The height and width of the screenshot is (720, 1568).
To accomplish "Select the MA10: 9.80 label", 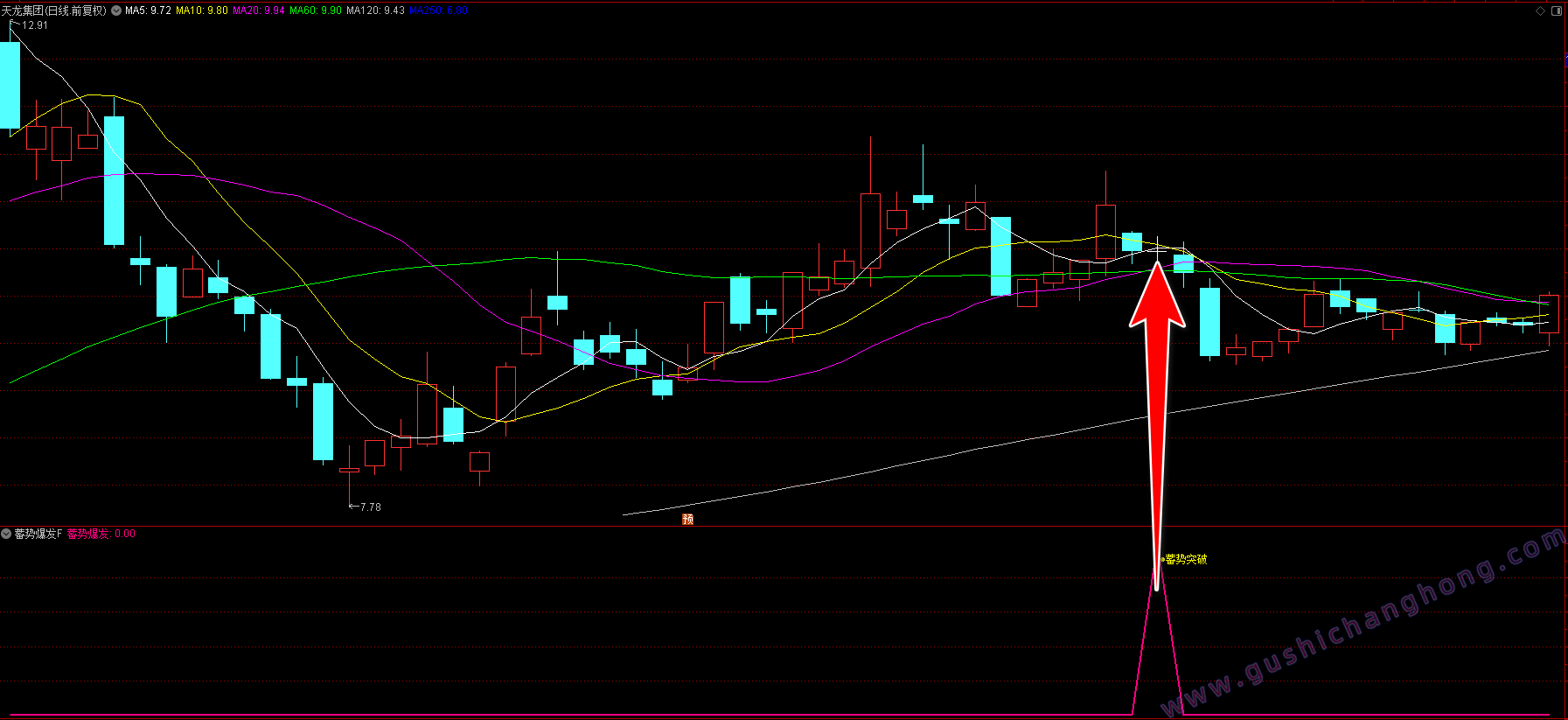I will pos(201,10).
